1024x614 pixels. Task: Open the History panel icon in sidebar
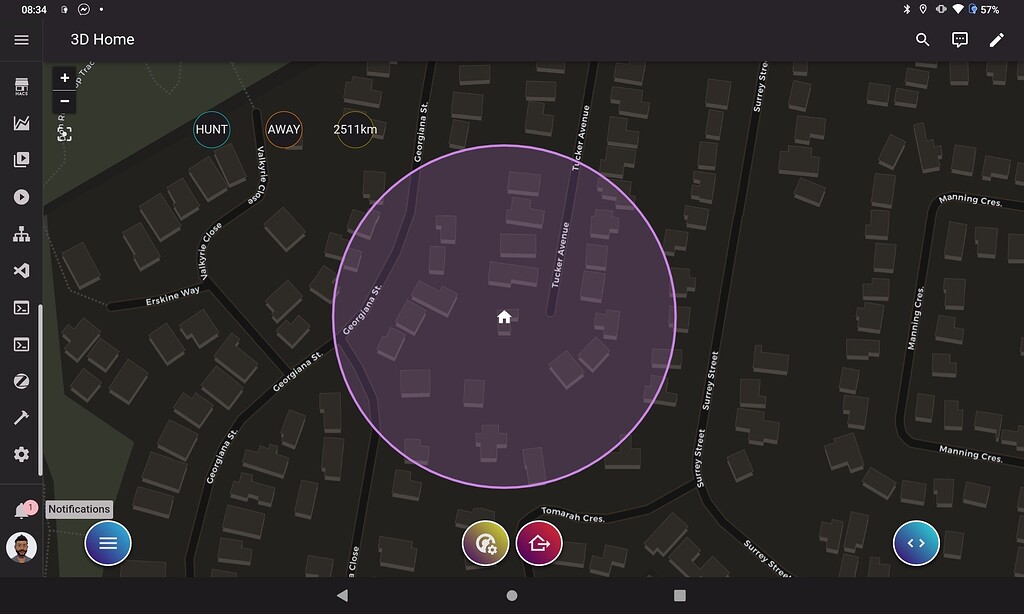pyautogui.click(x=20, y=122)
